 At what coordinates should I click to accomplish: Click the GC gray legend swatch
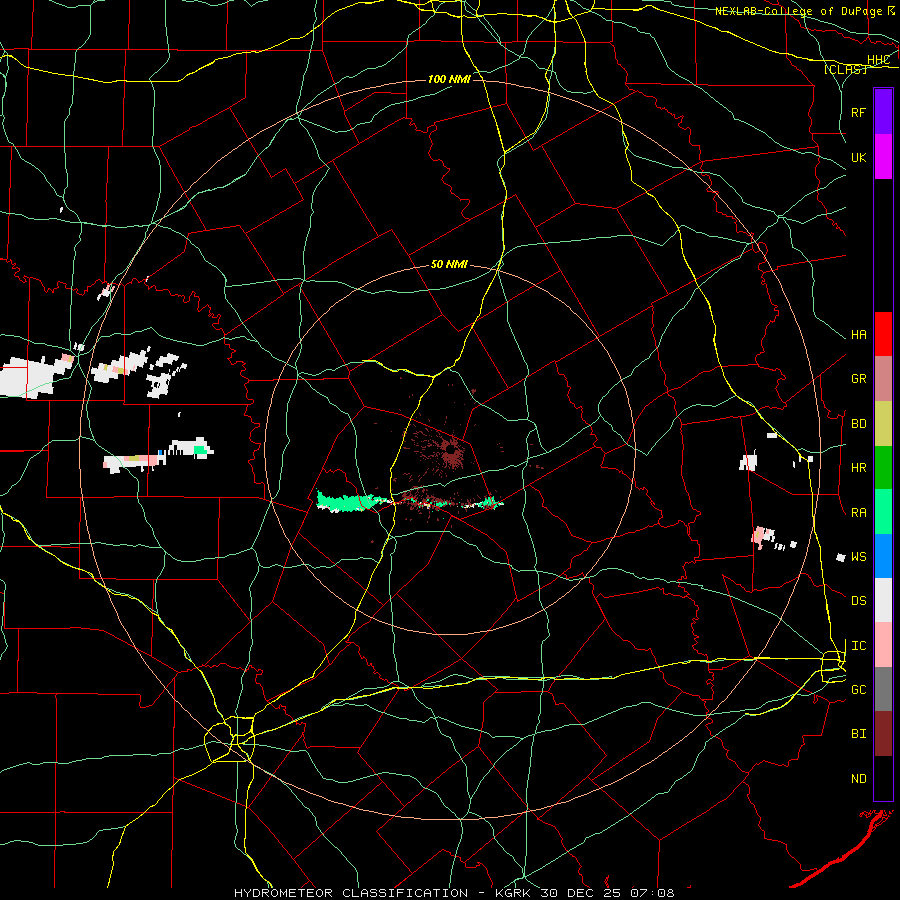[x=883, y=689]
